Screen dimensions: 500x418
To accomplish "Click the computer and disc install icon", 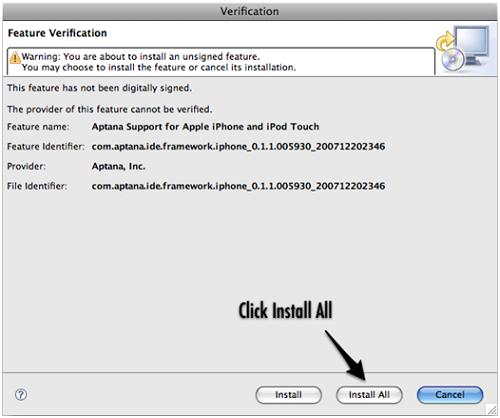I will point(463,49).
